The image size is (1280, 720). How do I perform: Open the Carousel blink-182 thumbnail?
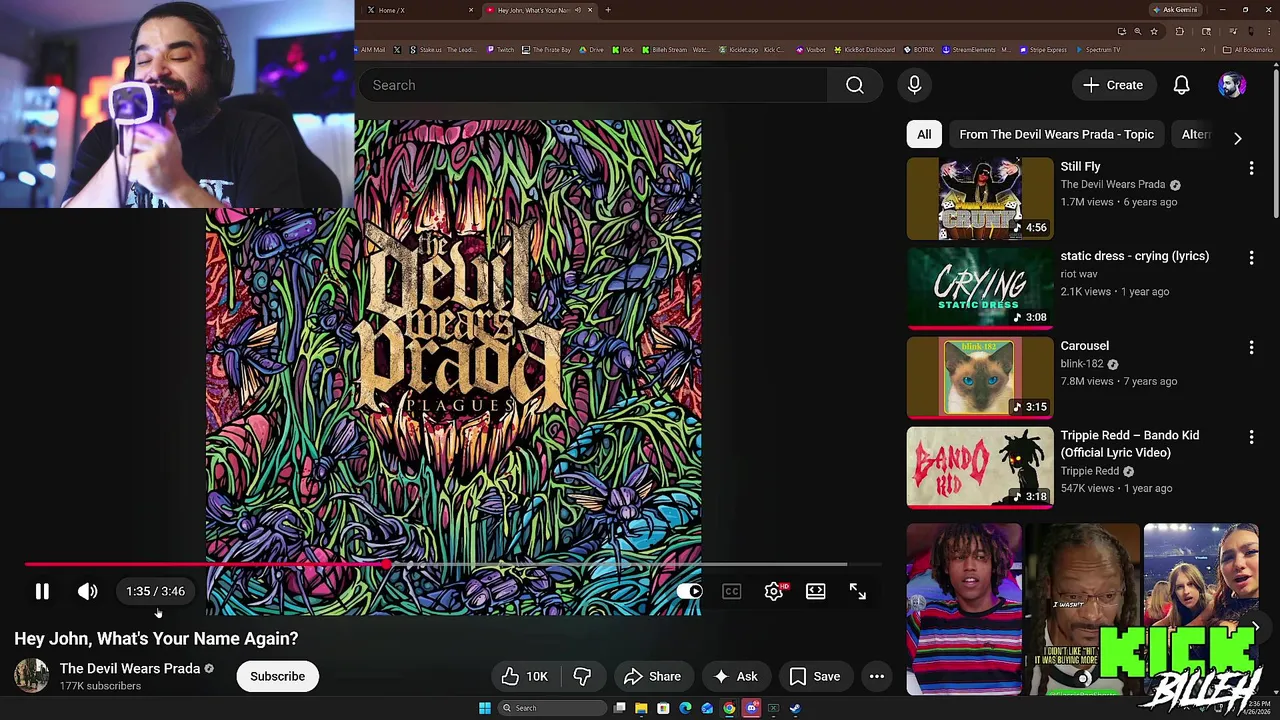click(980, 378)
